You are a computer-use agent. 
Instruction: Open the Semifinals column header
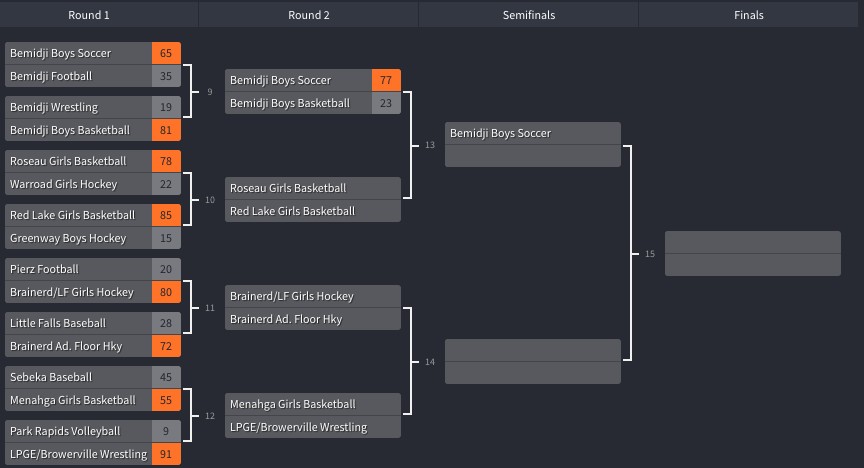tap(528, 15)
